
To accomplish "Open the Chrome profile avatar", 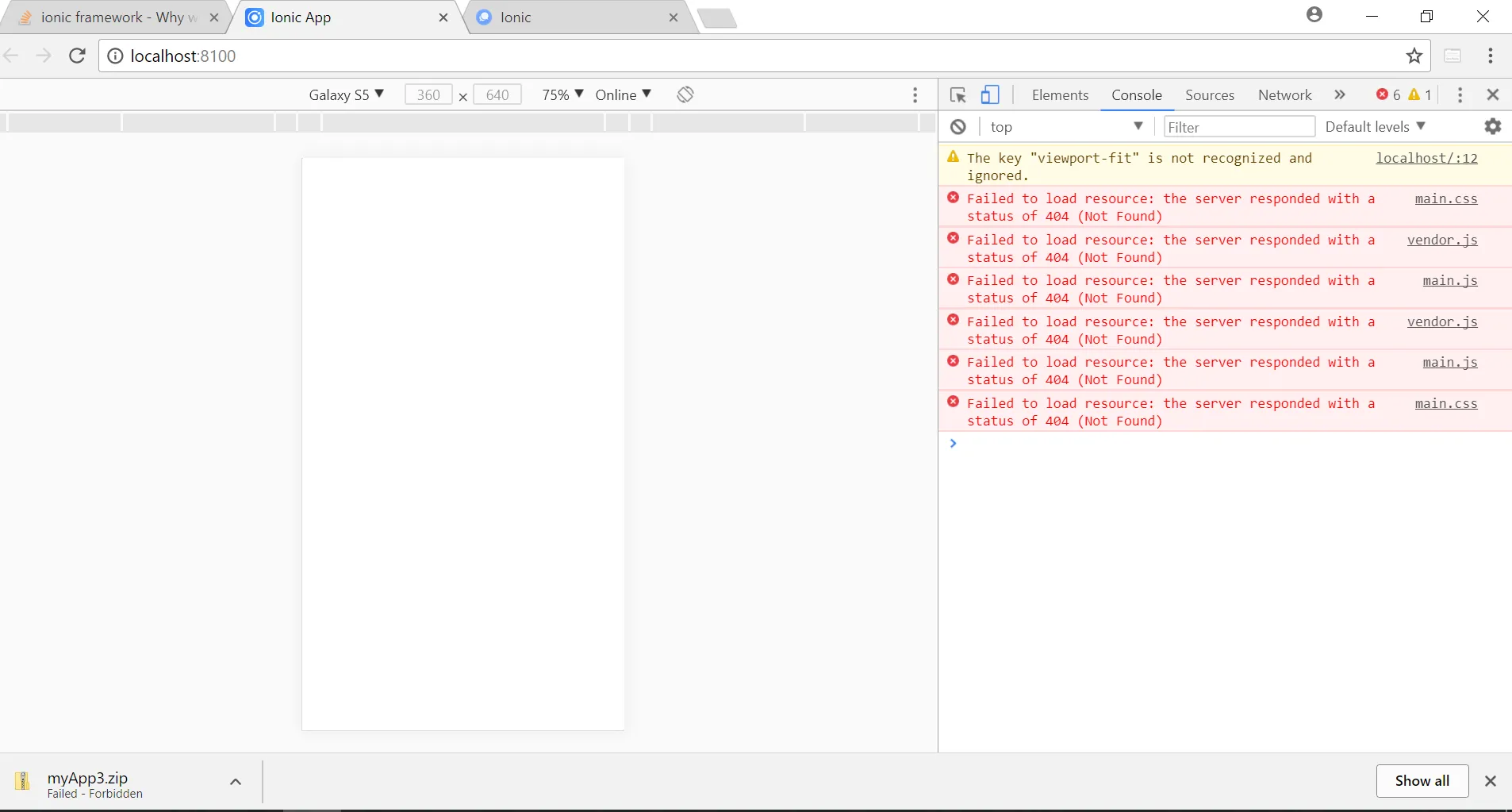I will pyautogui.click(x=1314, y=15).
